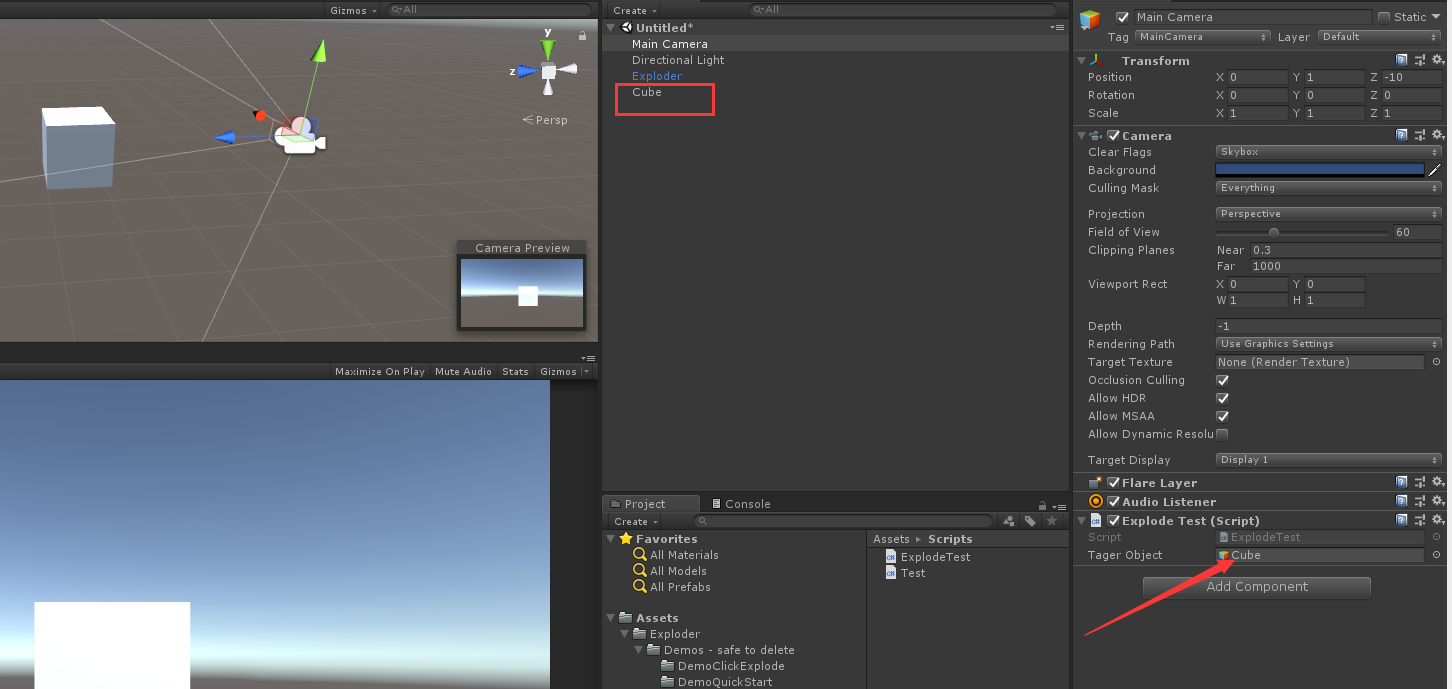
Task: Open the Layer dropdown showing Default
Action: (1378, 36)
